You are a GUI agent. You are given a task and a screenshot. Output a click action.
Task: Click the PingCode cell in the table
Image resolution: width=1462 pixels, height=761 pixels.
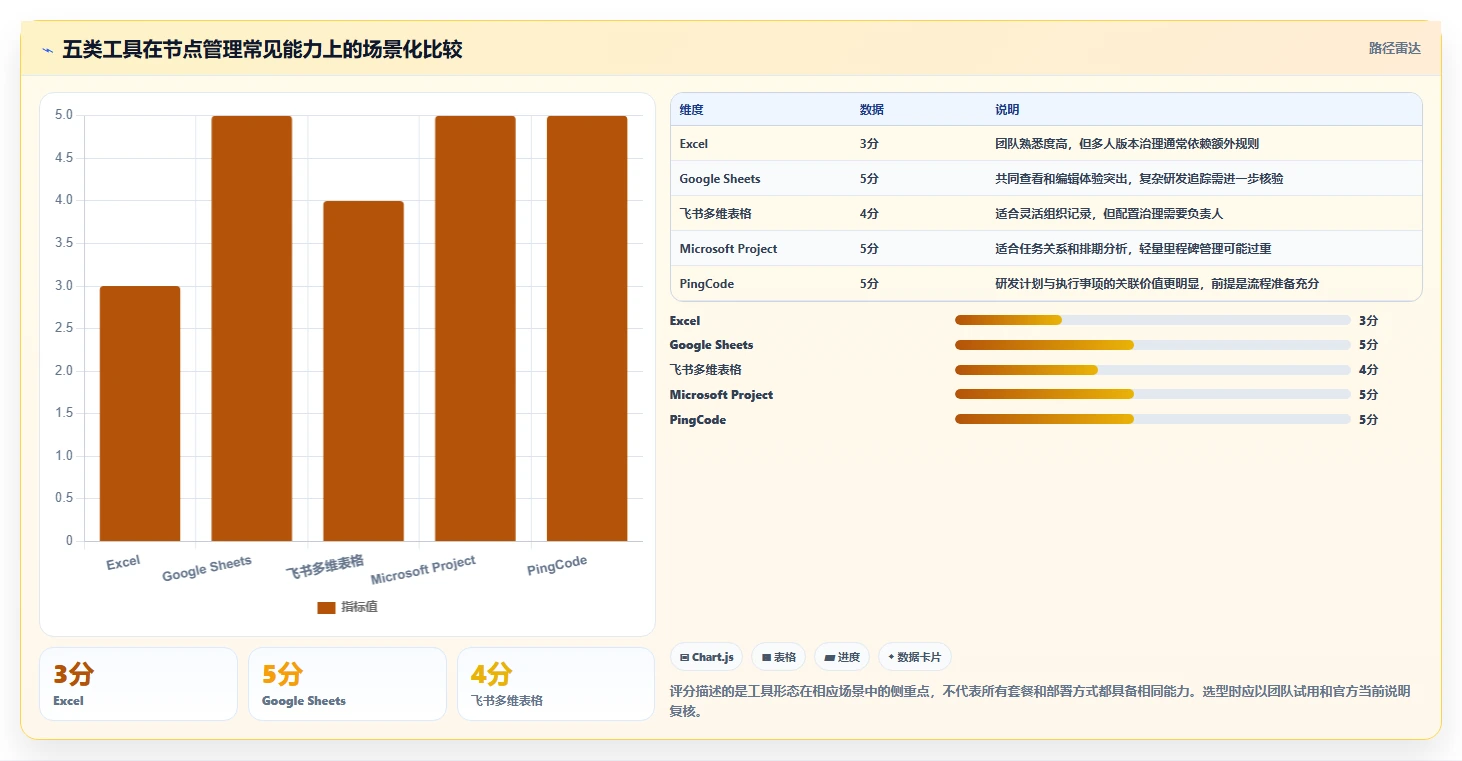click(x=706, y=284)
